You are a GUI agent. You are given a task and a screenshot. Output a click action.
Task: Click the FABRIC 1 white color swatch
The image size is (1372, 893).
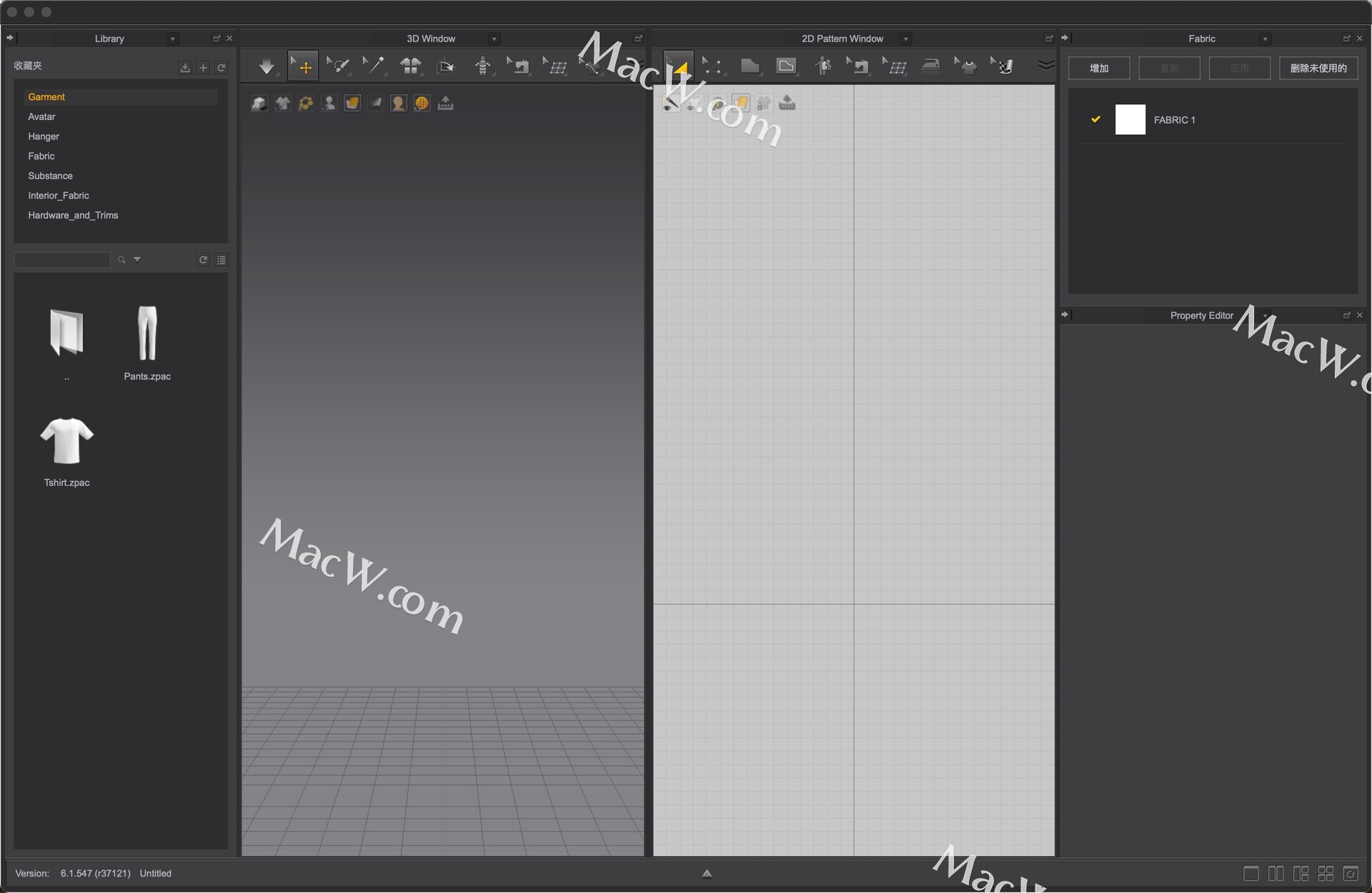click(1130, 119)
